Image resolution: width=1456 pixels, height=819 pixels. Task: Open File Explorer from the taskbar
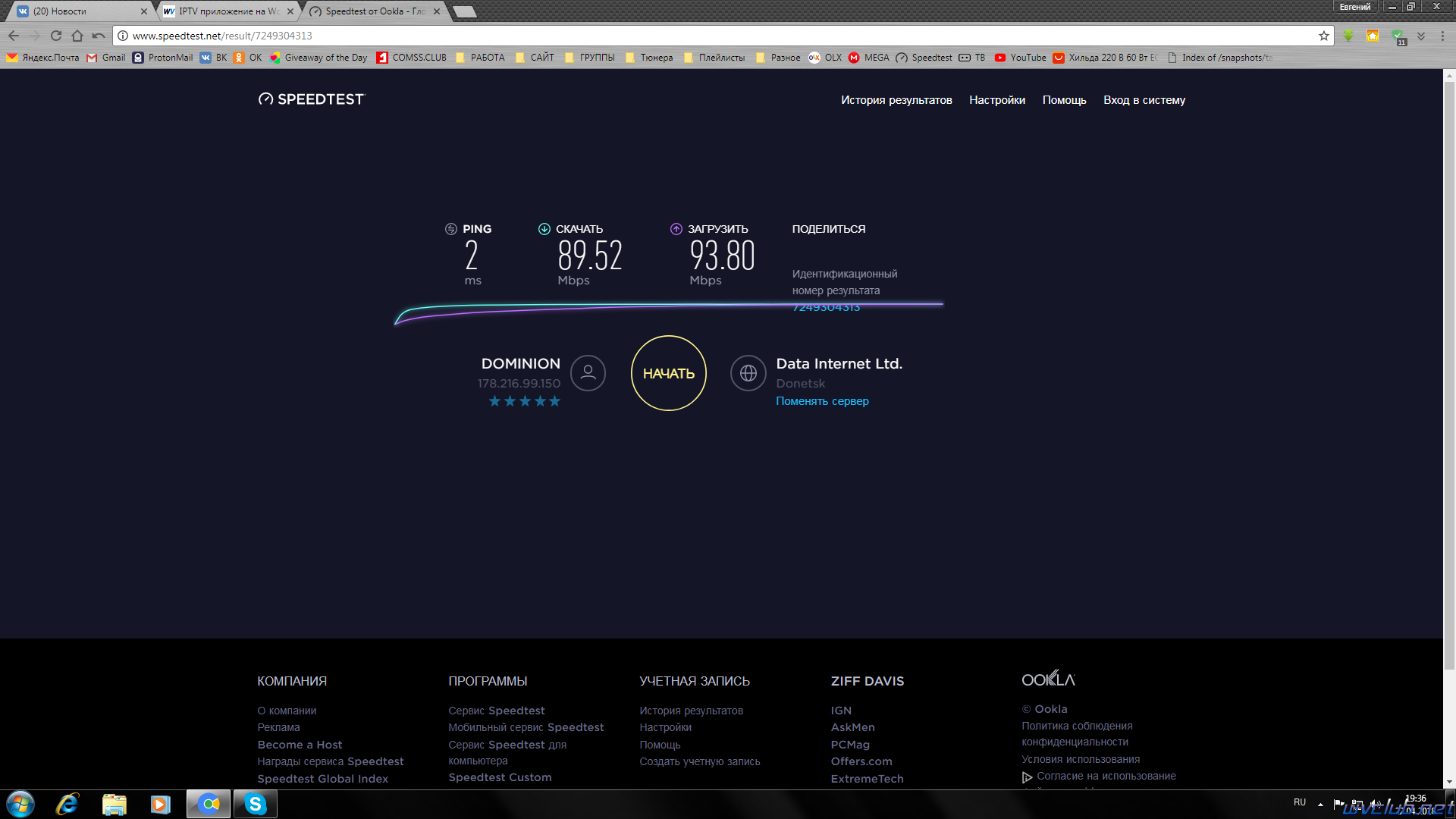coord(115,804)
